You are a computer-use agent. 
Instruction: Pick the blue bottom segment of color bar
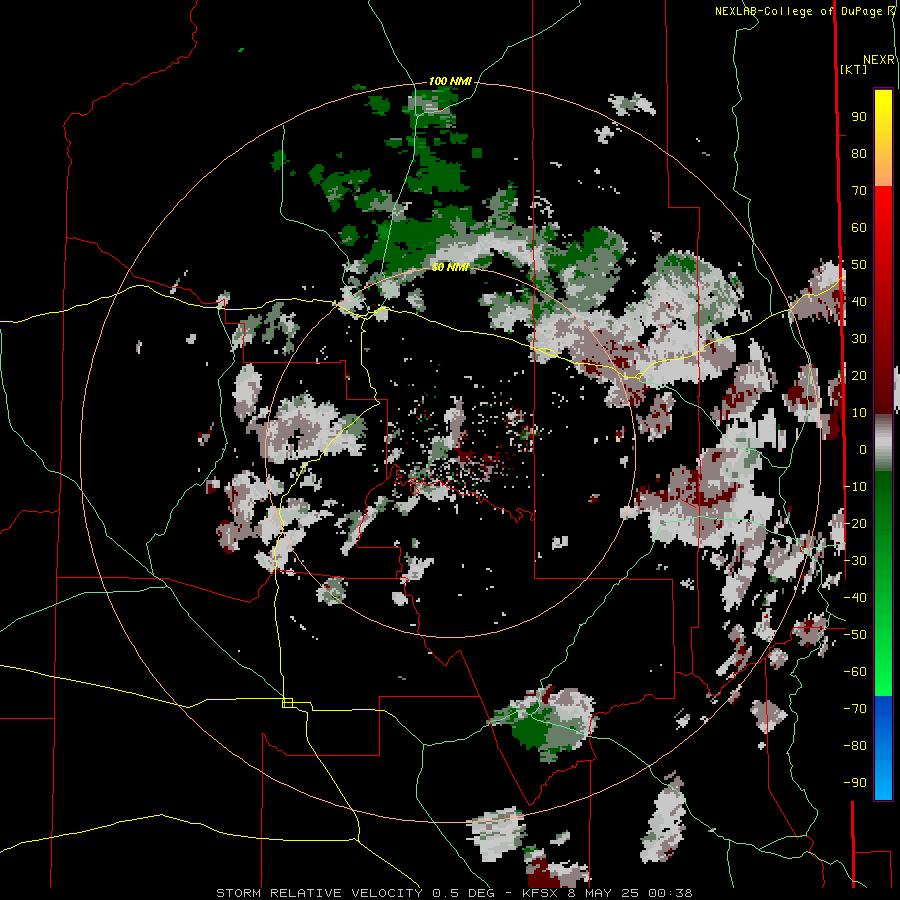[x=883, y=747]
